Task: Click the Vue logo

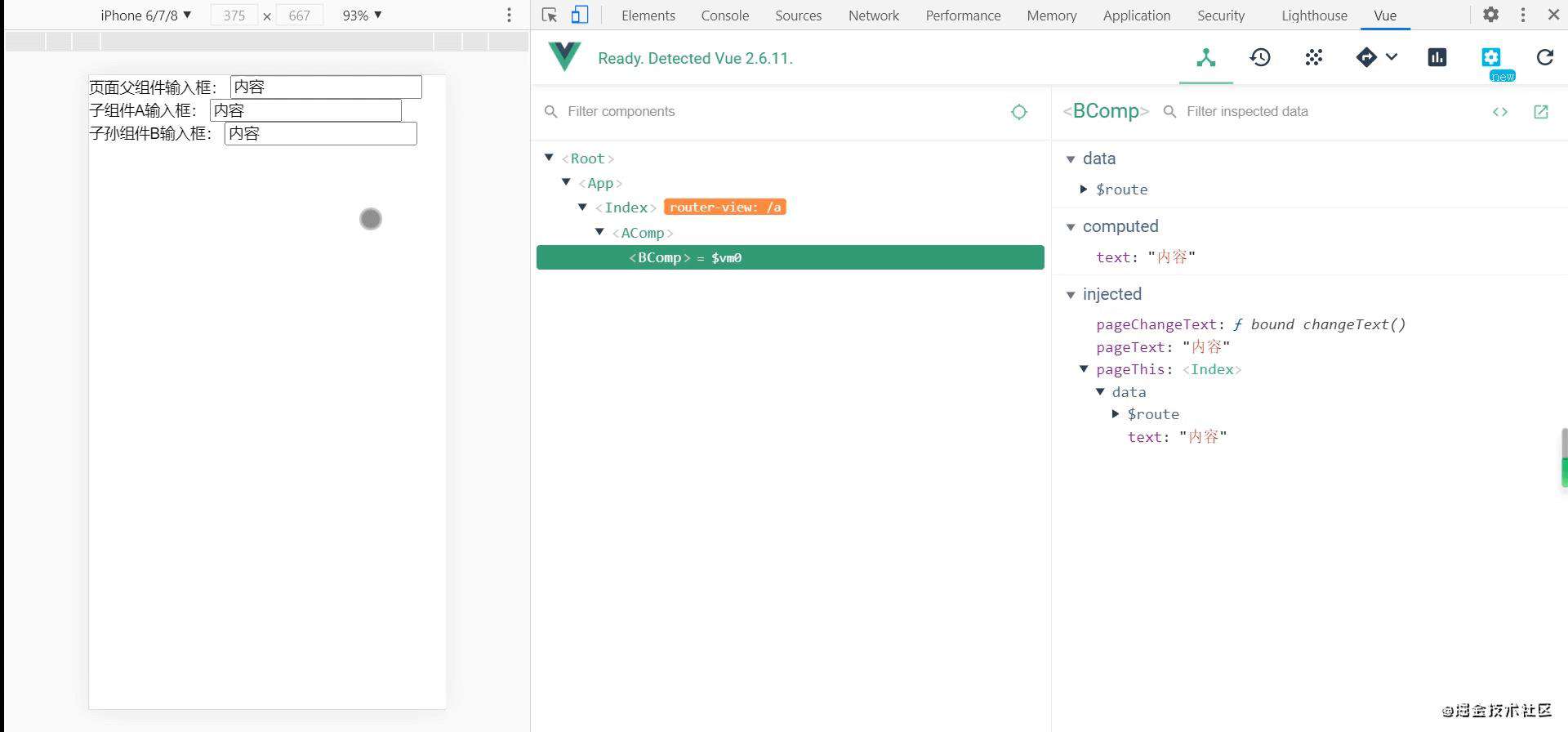Action: coord(564,57)
